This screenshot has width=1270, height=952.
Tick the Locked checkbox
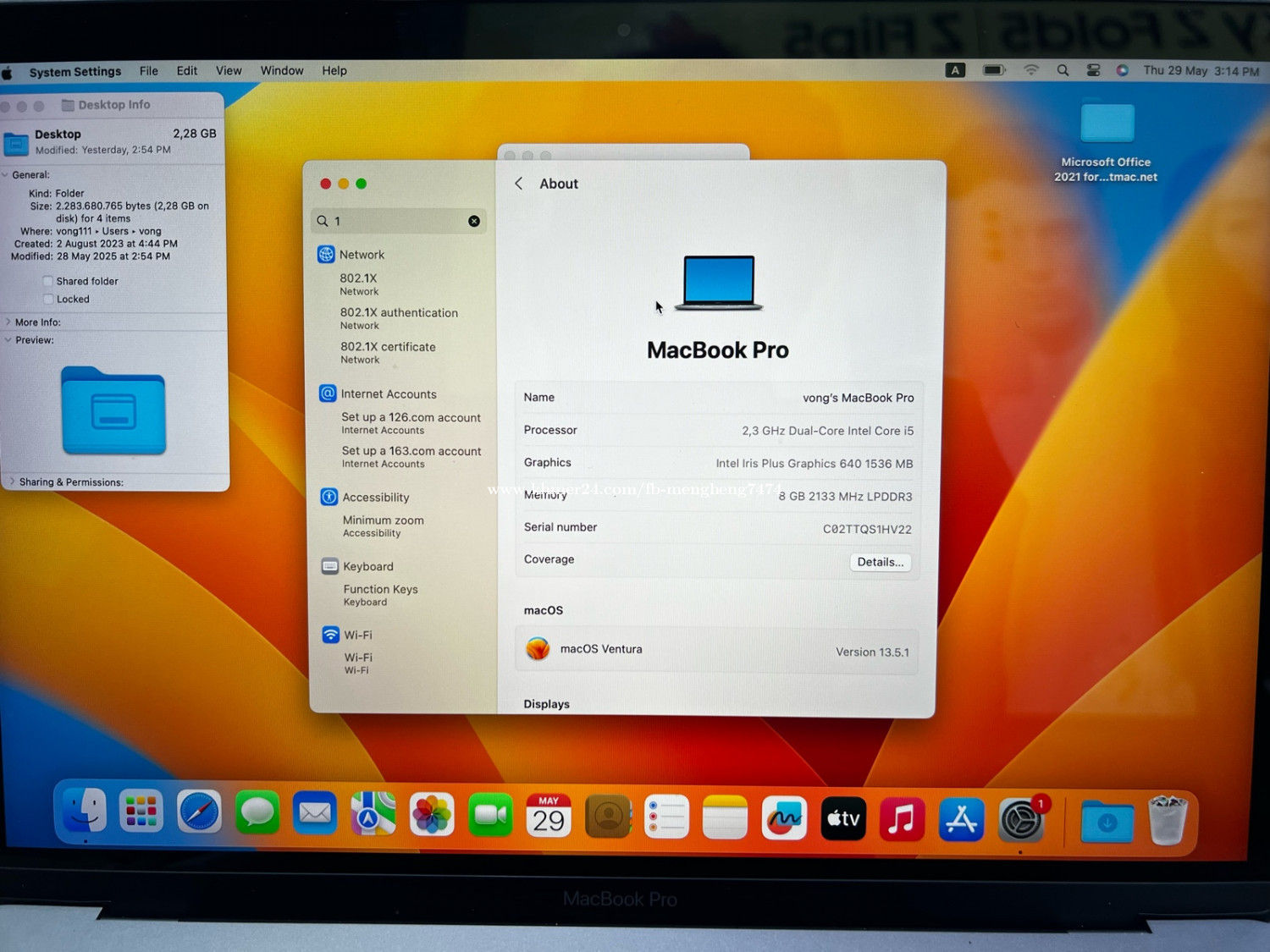pos(47,299)
